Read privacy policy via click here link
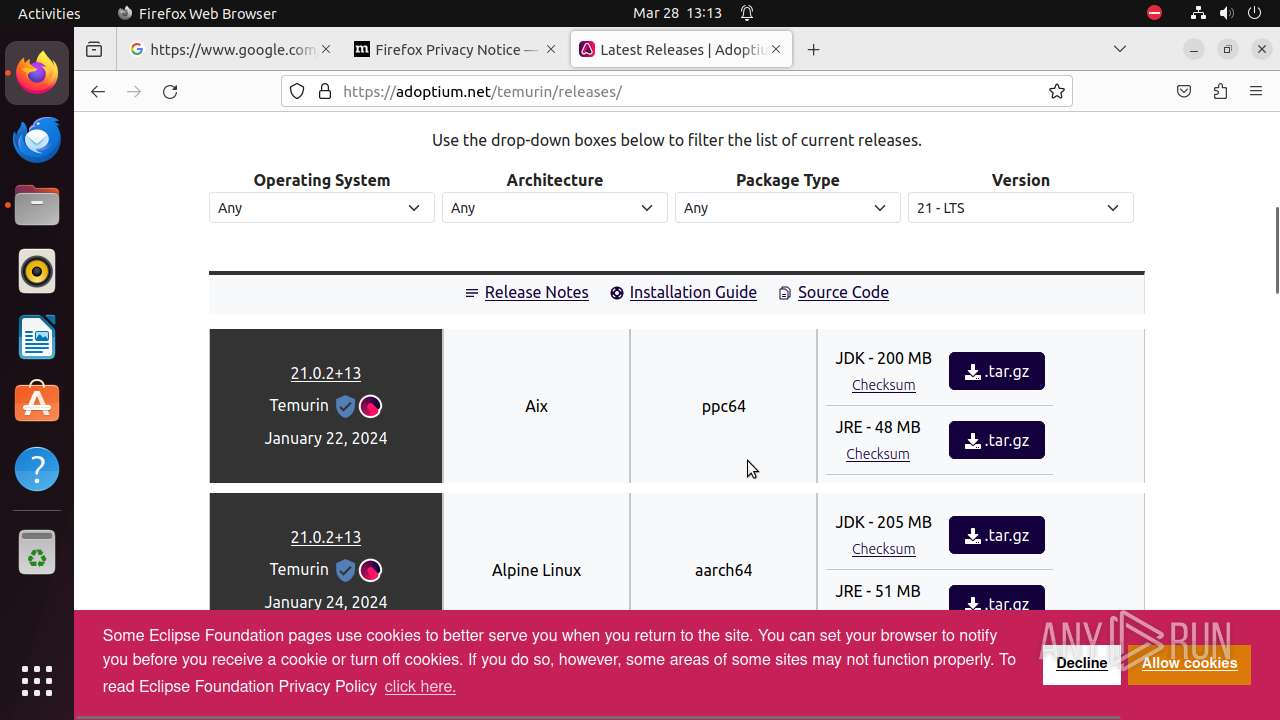The height and width of the screenshot is (720, 1280). click(420, 686)
